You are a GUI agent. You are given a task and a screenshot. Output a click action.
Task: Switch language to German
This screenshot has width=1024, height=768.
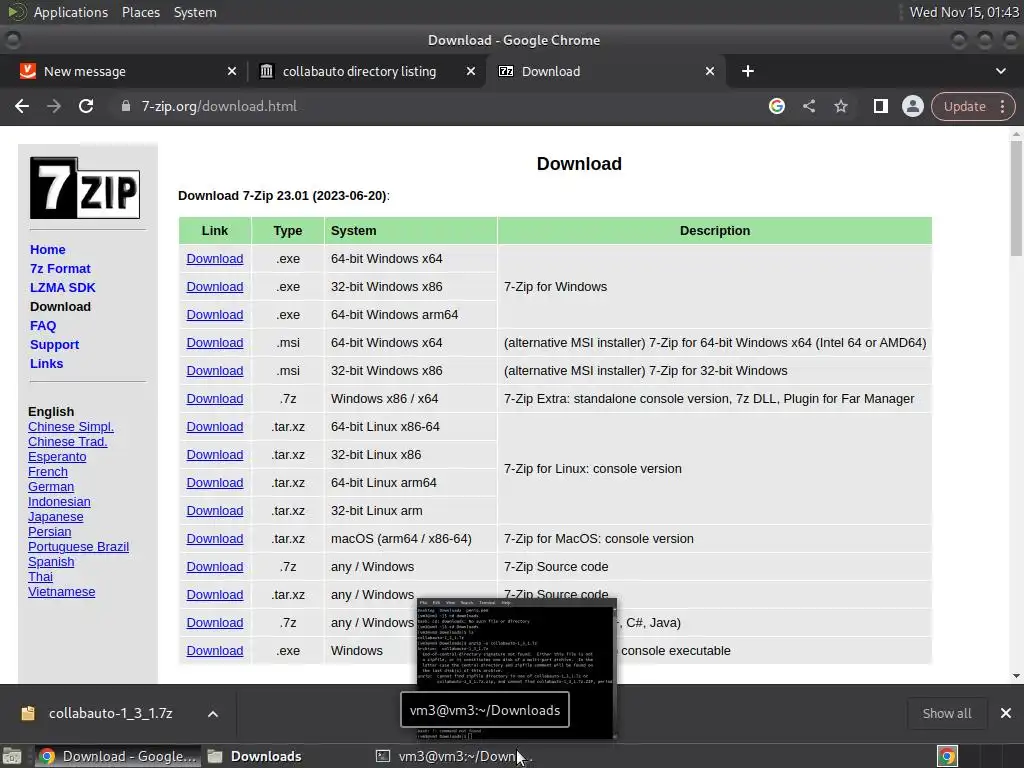[x=51, y=487]
